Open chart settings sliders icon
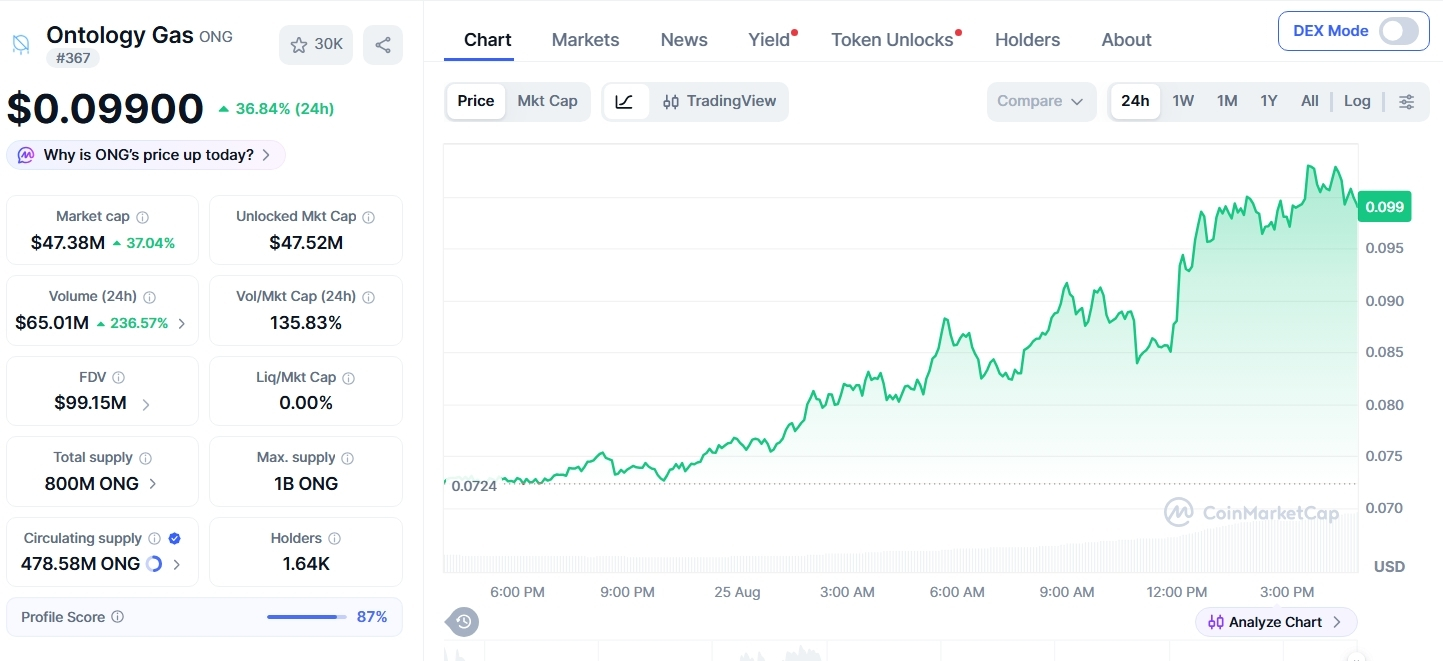Screen dimensions: 1443x661 [1406, 101]
